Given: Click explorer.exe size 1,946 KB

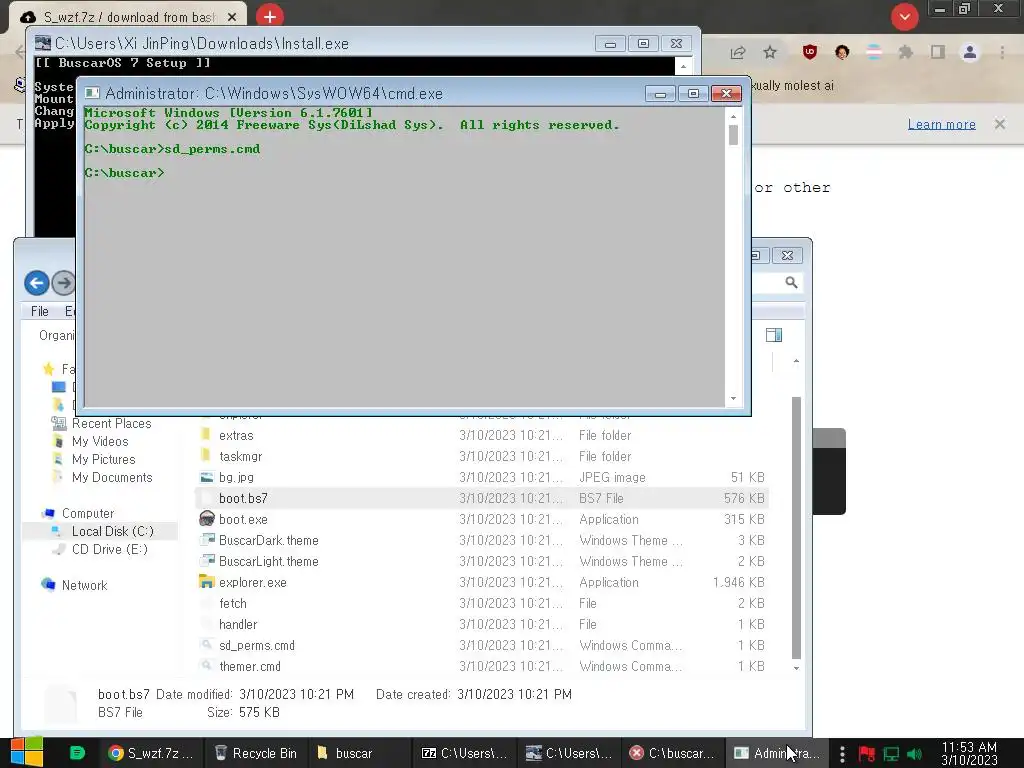Looking at the screenshot, I should point(739,582).
